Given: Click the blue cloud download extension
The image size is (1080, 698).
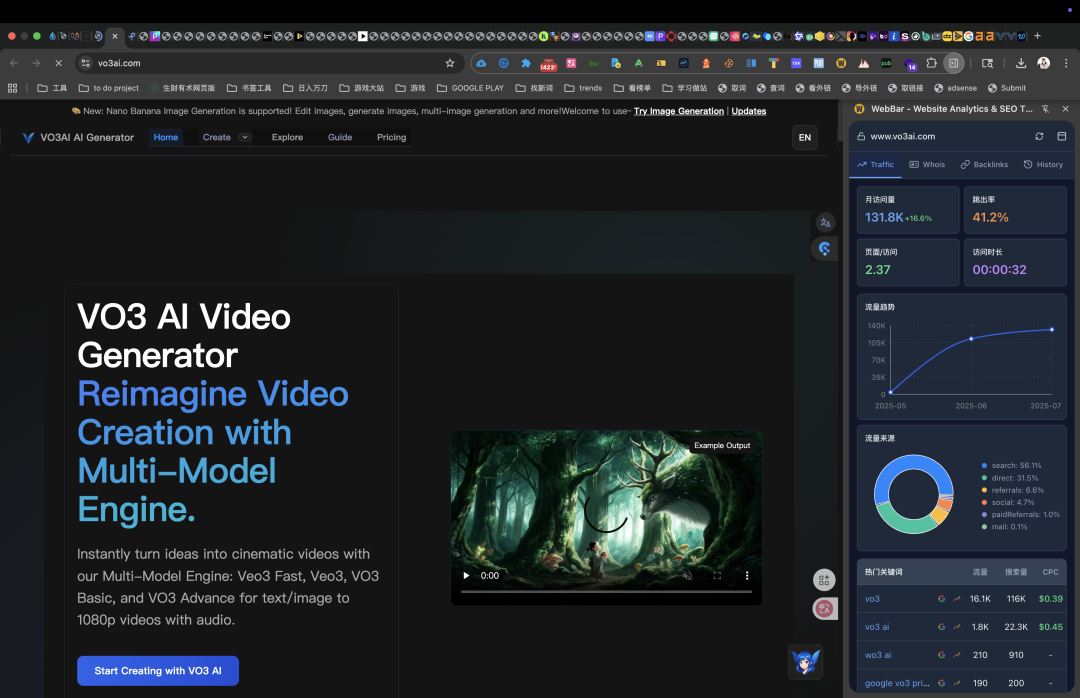Looking at the screenshot, I should tap(481, 63).
